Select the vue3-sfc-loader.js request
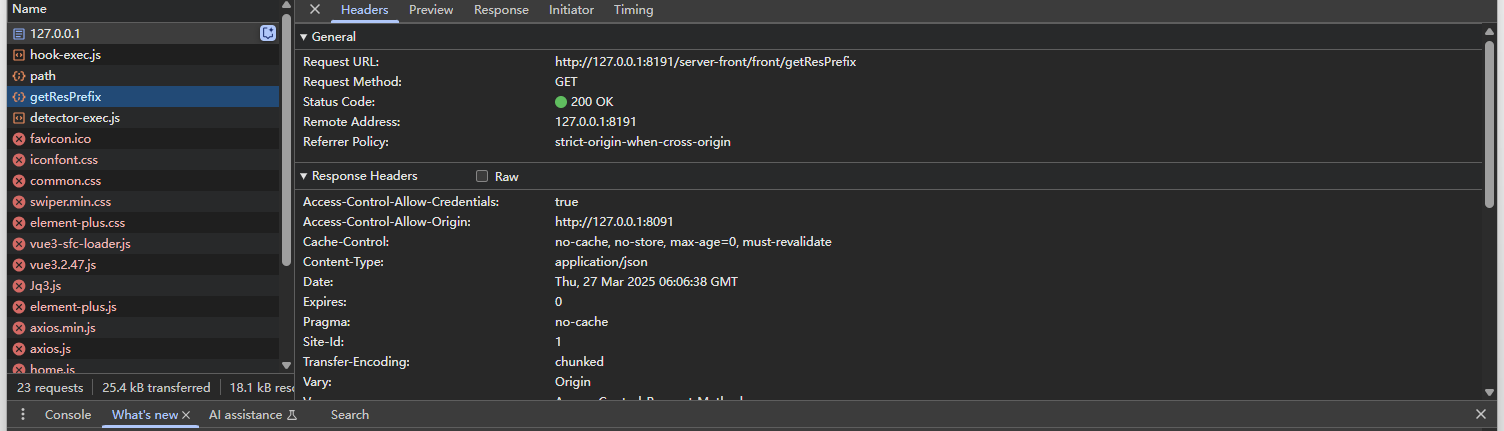The width and height of the screenshot is (1504, 431). point(80,244)
